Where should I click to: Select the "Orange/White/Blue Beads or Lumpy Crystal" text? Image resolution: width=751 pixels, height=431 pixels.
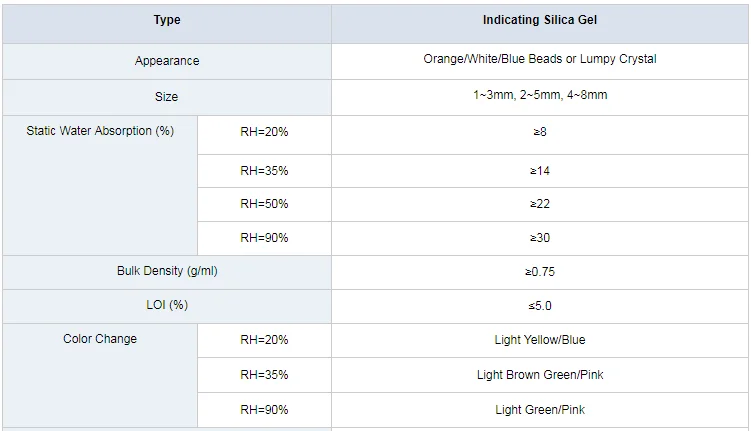pos(540,59)
